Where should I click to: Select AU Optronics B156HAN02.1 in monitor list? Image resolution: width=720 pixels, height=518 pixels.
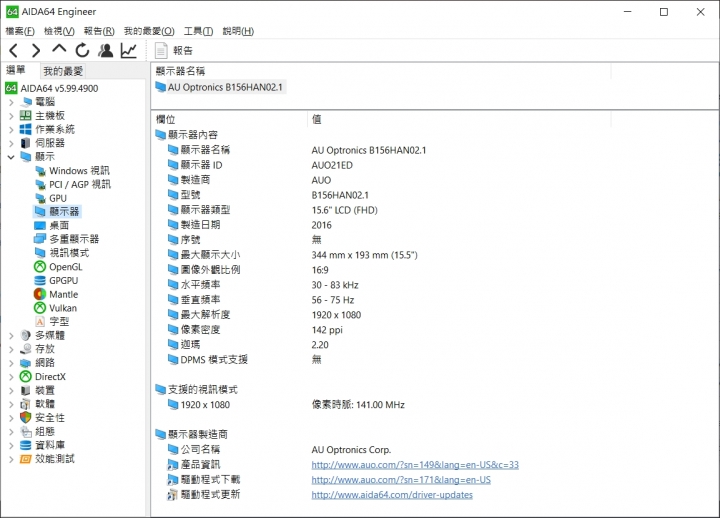tap(219, 87)
